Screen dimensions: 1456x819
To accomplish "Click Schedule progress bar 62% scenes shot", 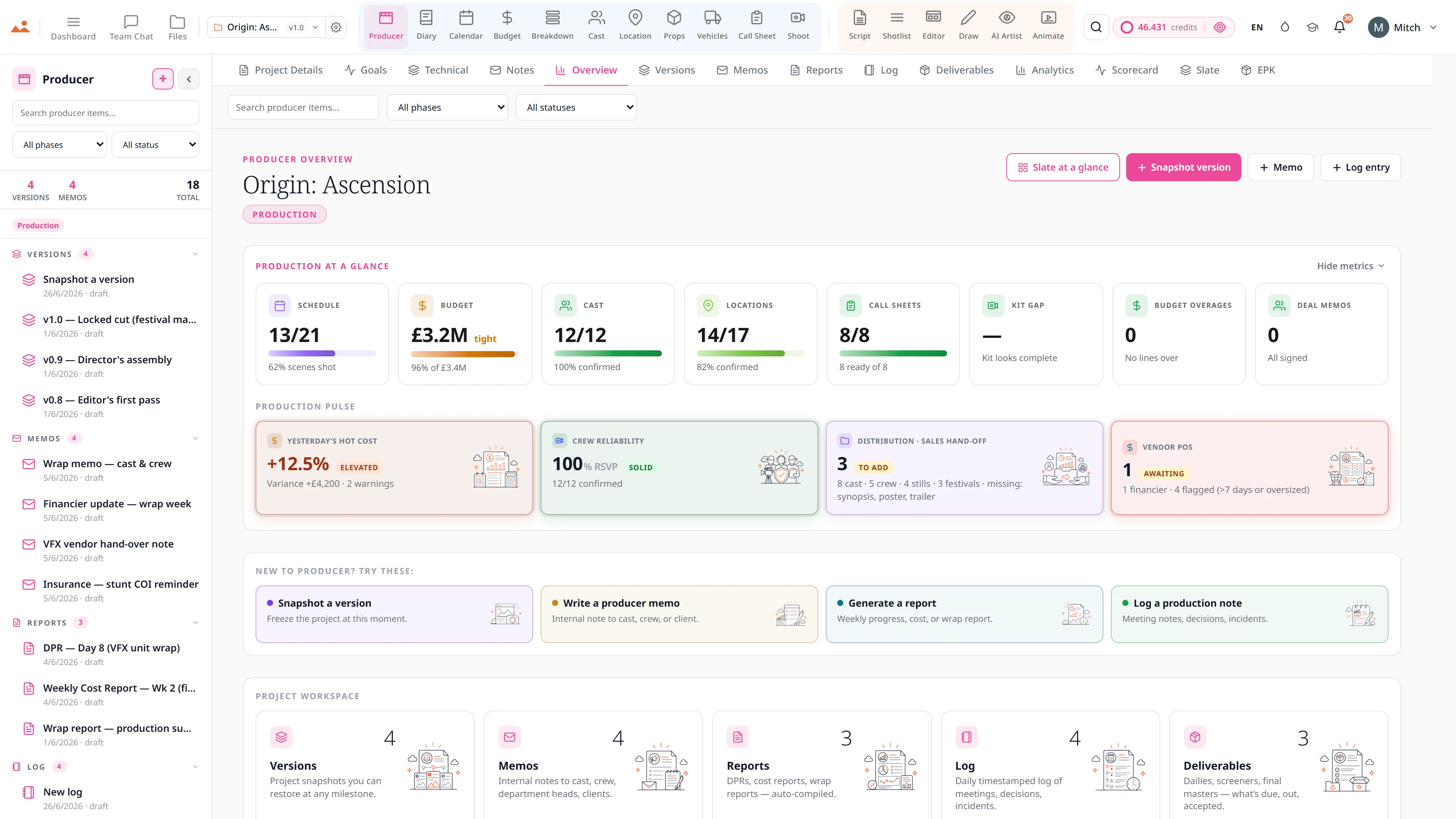I will [322, 353].
